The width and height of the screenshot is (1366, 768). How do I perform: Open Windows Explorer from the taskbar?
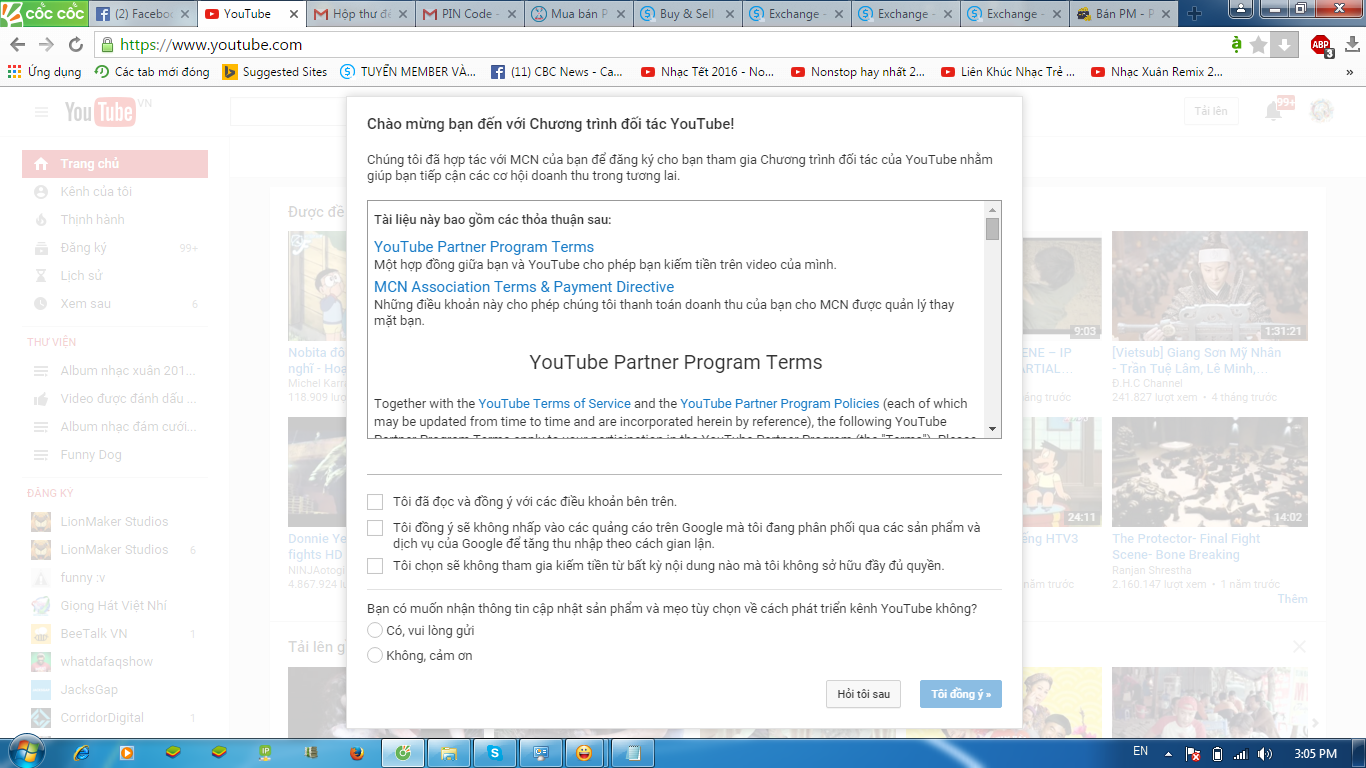[x=449, y=752]
